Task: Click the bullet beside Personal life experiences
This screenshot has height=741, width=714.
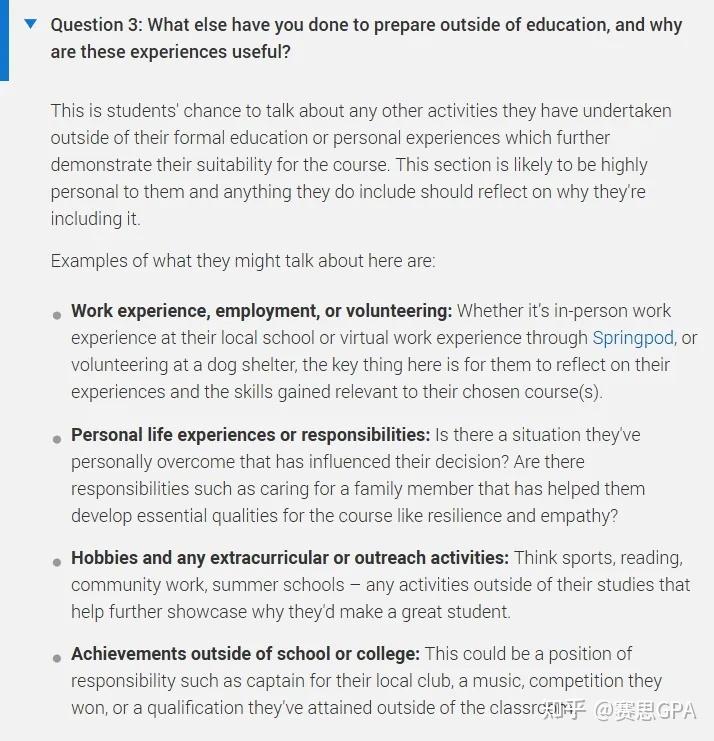Action: click(x=57, y=439)
